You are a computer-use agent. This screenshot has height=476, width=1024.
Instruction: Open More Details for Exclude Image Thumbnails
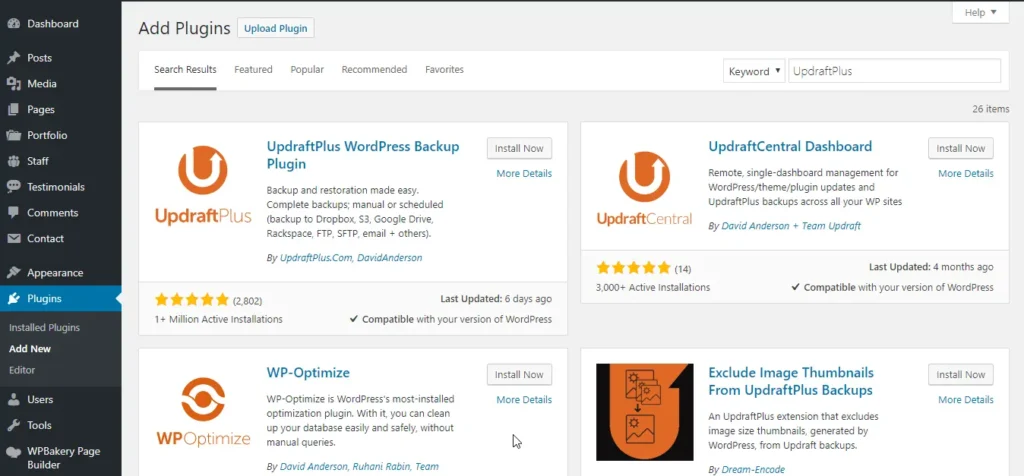coord(966,400)
